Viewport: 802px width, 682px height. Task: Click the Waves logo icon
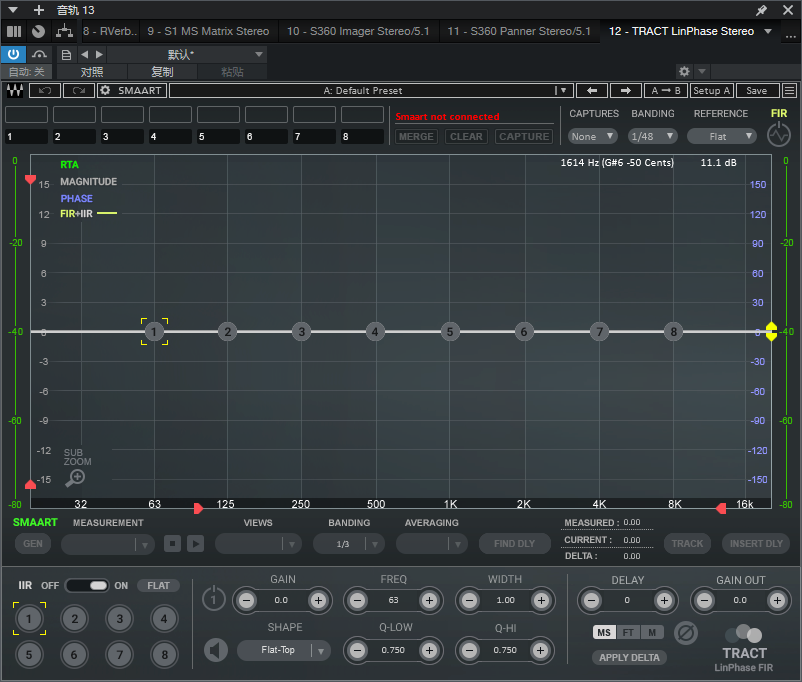(x=15, y=91)
